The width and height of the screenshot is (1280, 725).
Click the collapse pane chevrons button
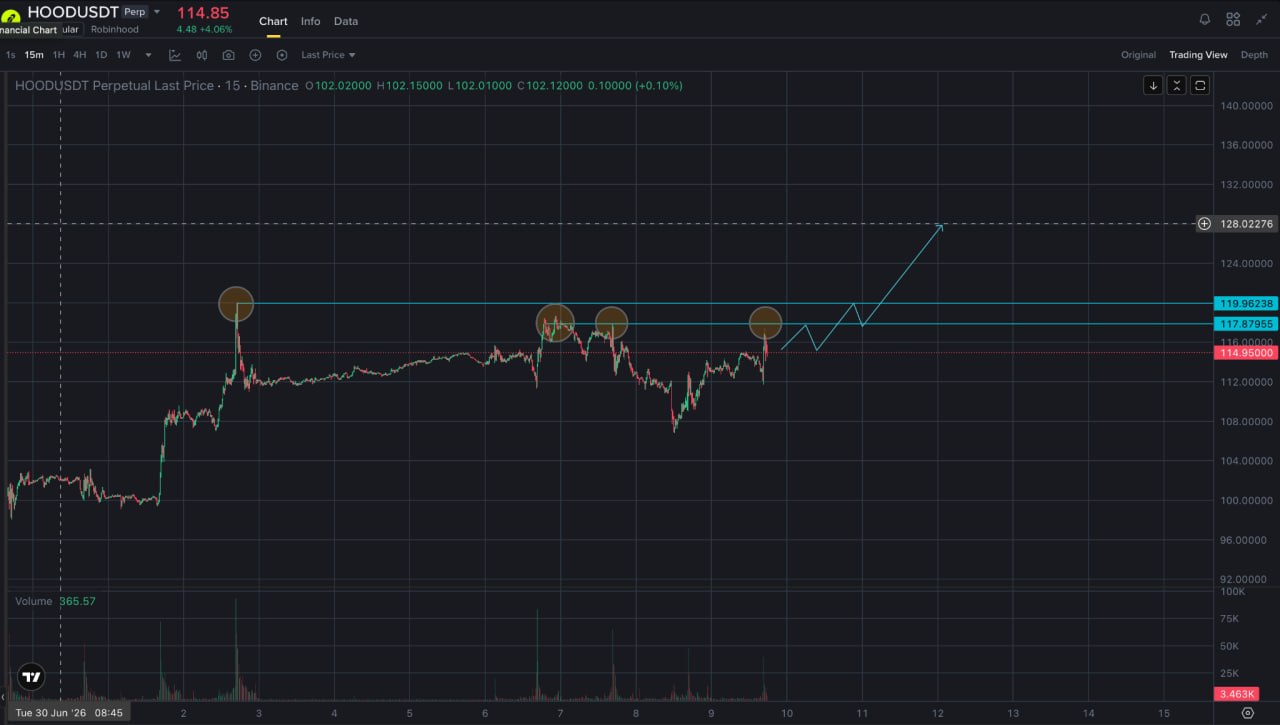[1177, 85]
